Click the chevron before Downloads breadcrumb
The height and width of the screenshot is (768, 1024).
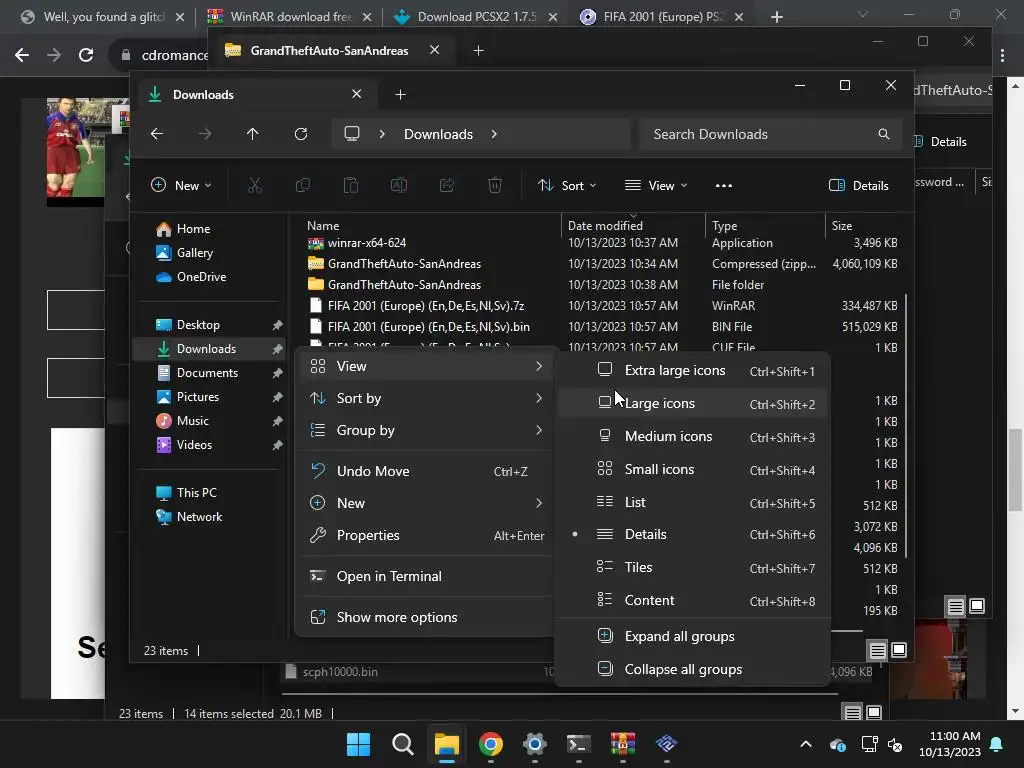coord(382,134)
